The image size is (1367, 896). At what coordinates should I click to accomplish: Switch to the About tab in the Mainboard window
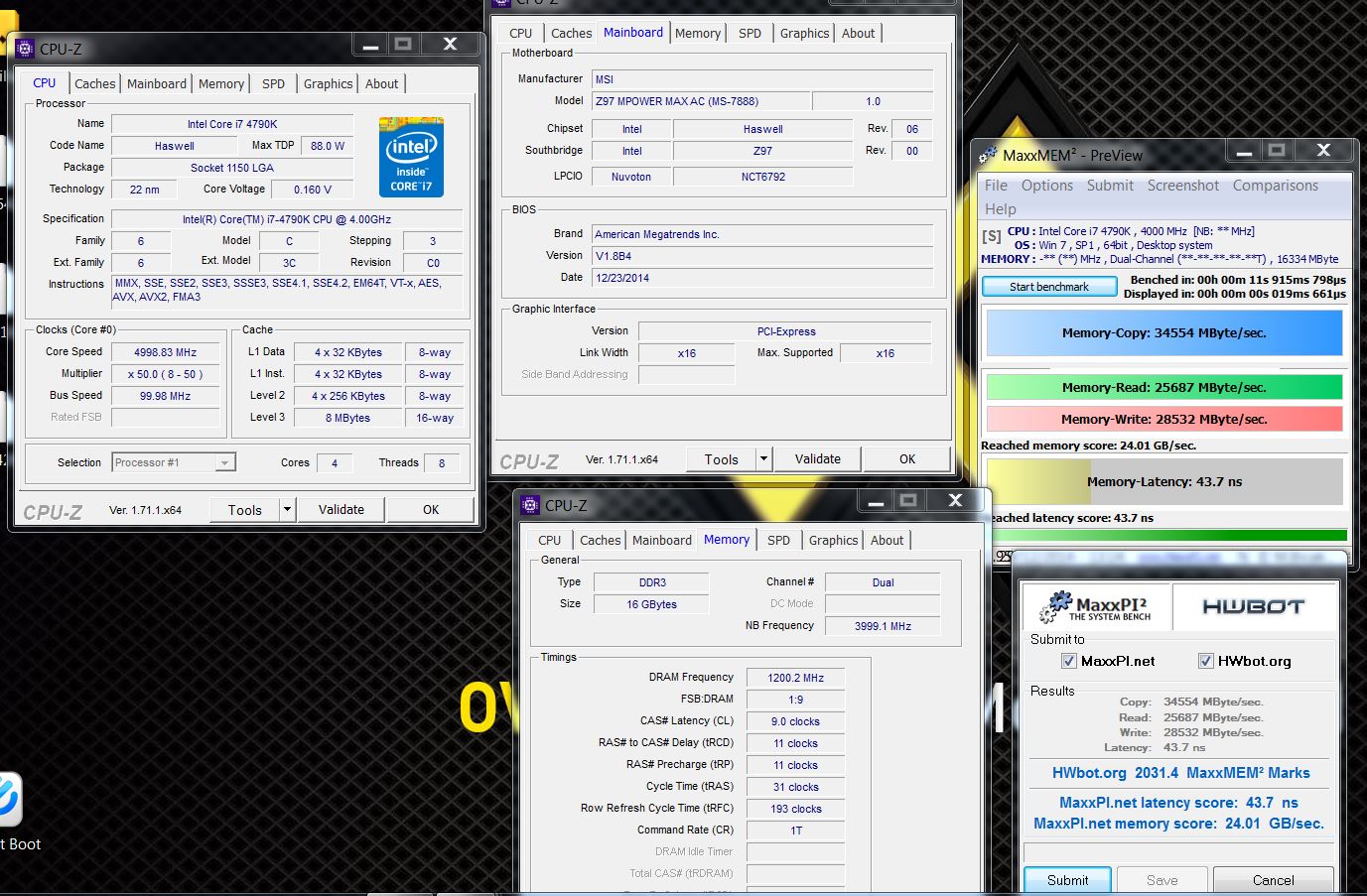[858, 33]
